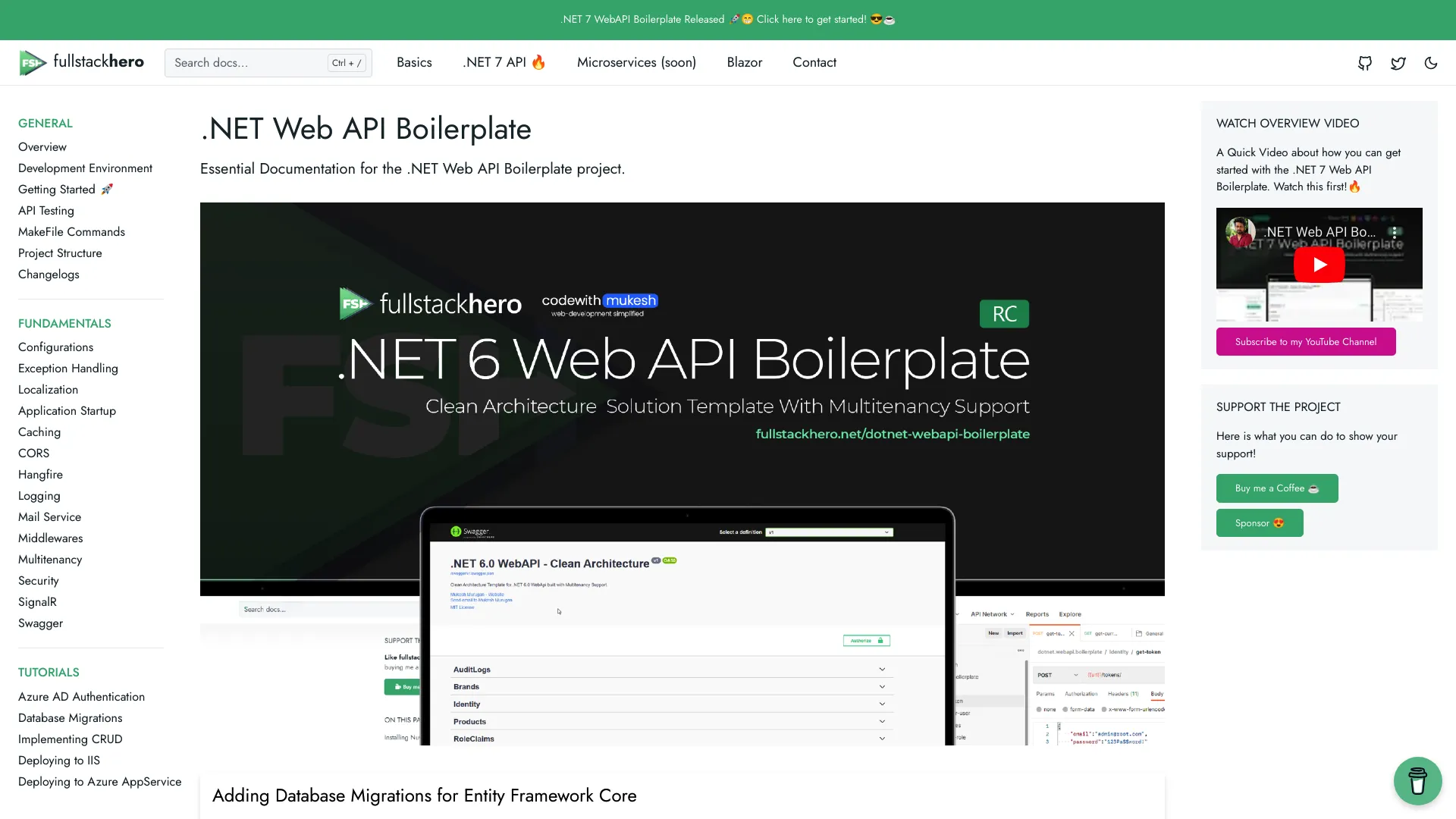Click Subscribe to my YouTube Channel button
The width and height of the screenshot is (1456, 819).
click(1306, 341)
